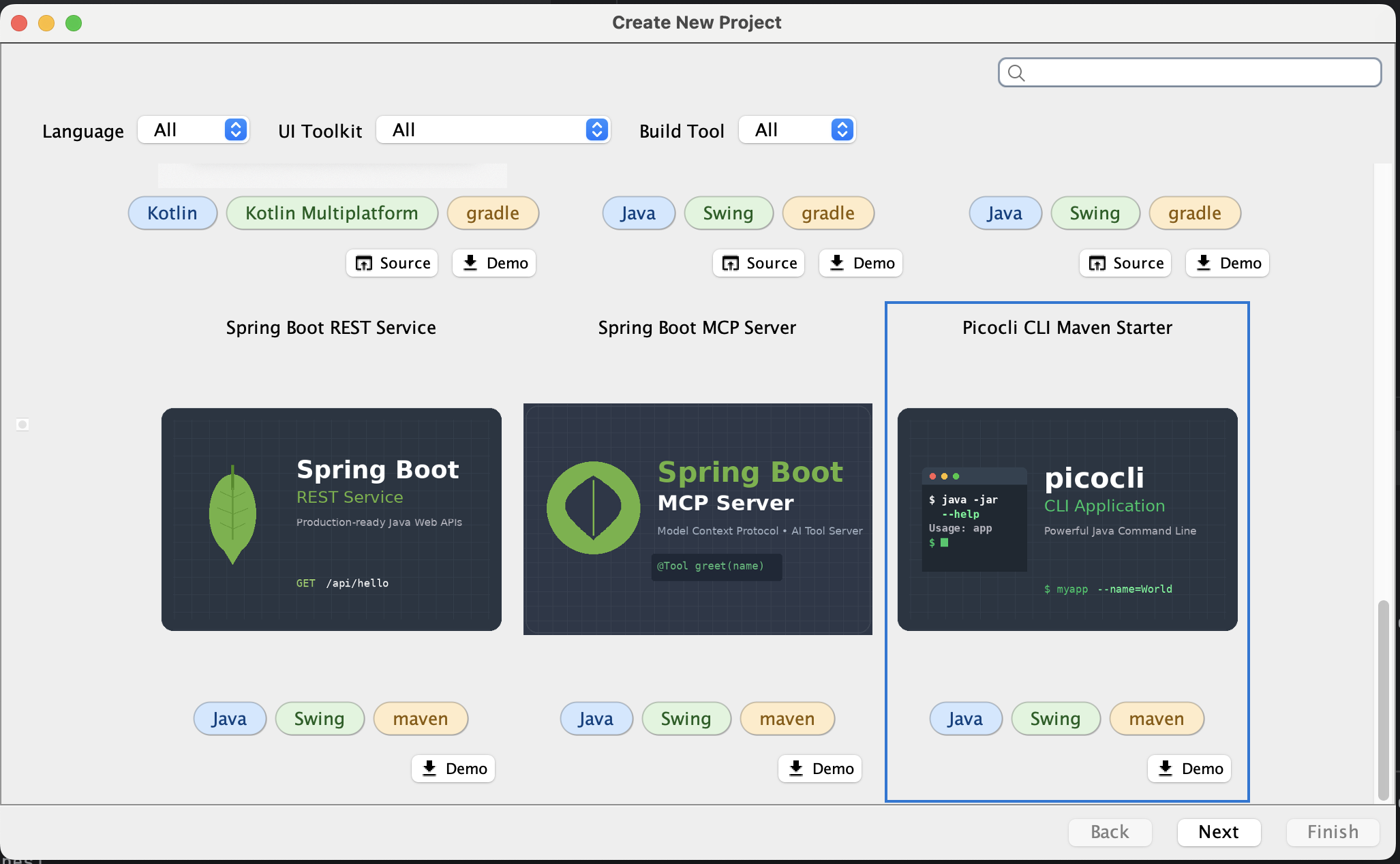Click the maven tag under Spring Boot MCP Server

787,719
